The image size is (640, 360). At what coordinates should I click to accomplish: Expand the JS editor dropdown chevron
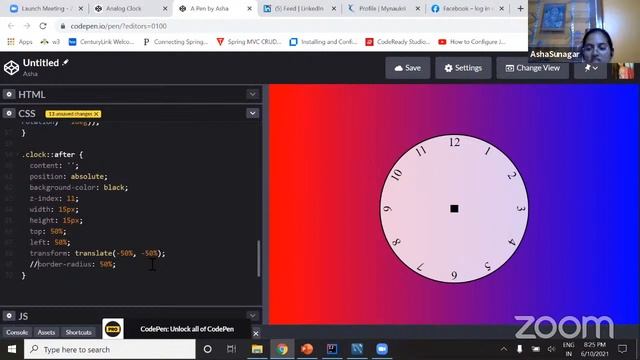pyautogui.click(x=253, y=316)
